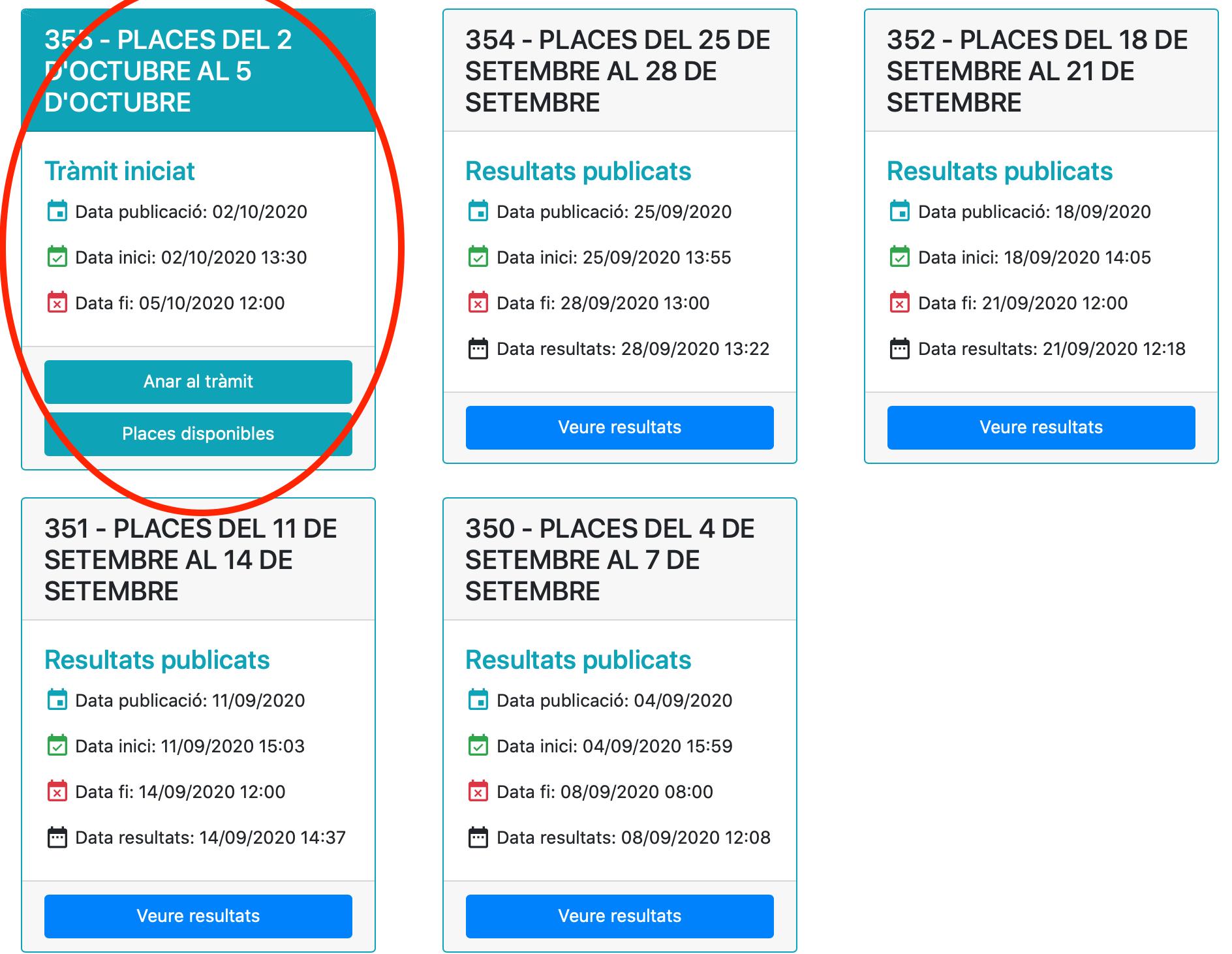1232x954 pixels.
Task: Select the 355 Places d'Octubre card header
Action: 198,71
